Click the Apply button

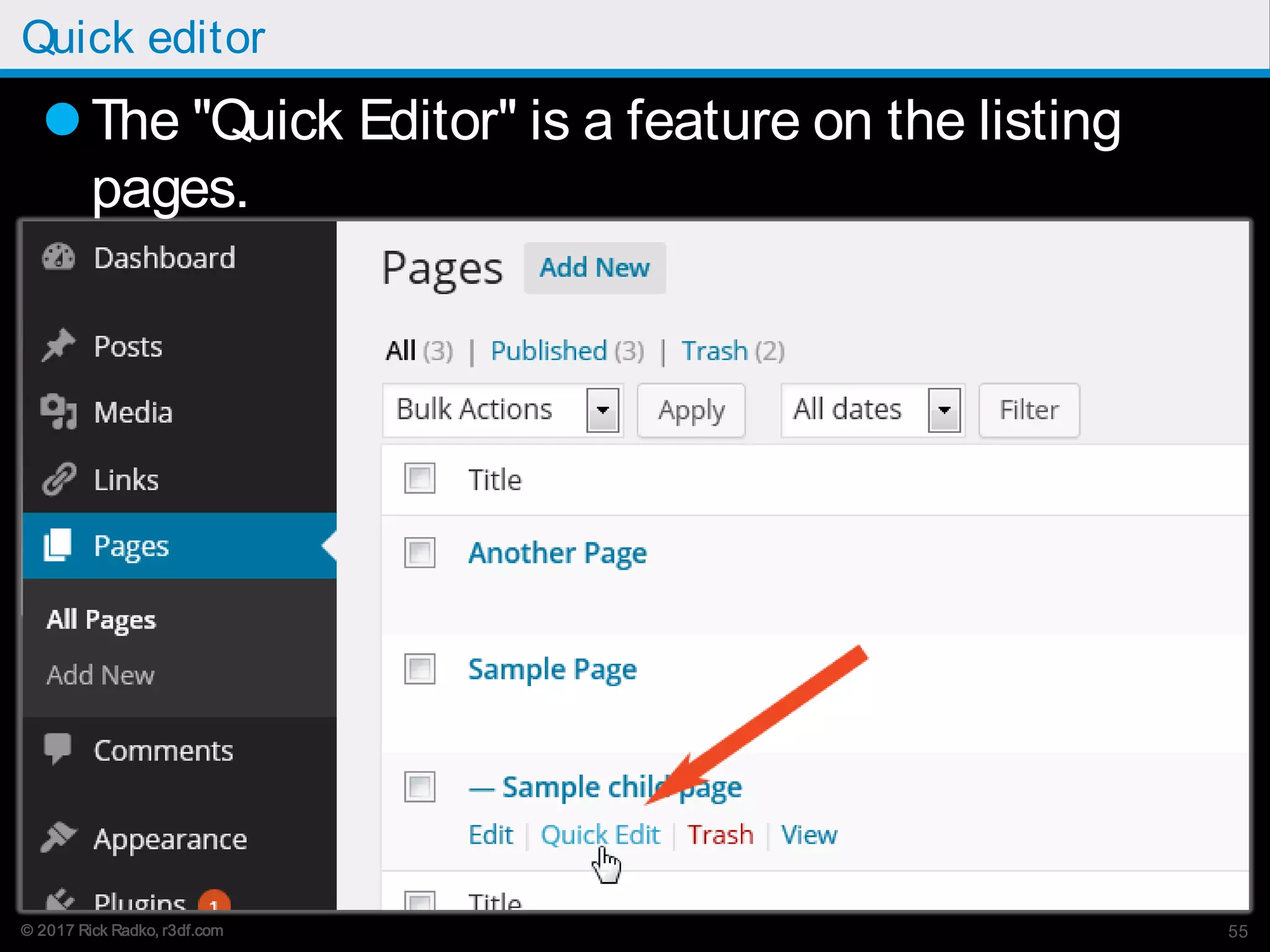tap(691, 410)
